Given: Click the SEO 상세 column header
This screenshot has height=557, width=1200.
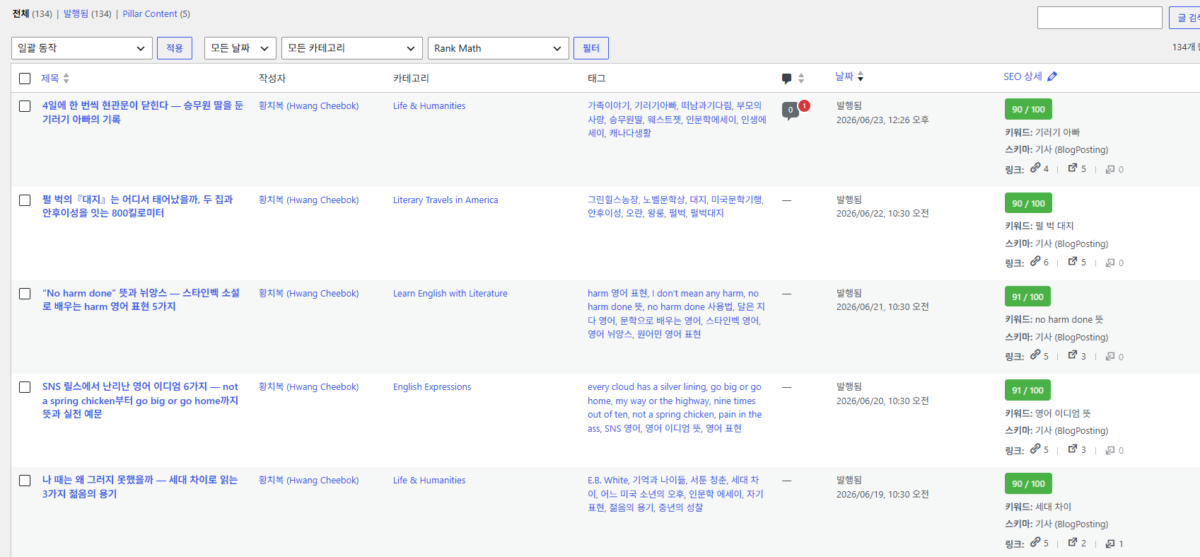Looking at the screenshot, I should coord(1023,76).
